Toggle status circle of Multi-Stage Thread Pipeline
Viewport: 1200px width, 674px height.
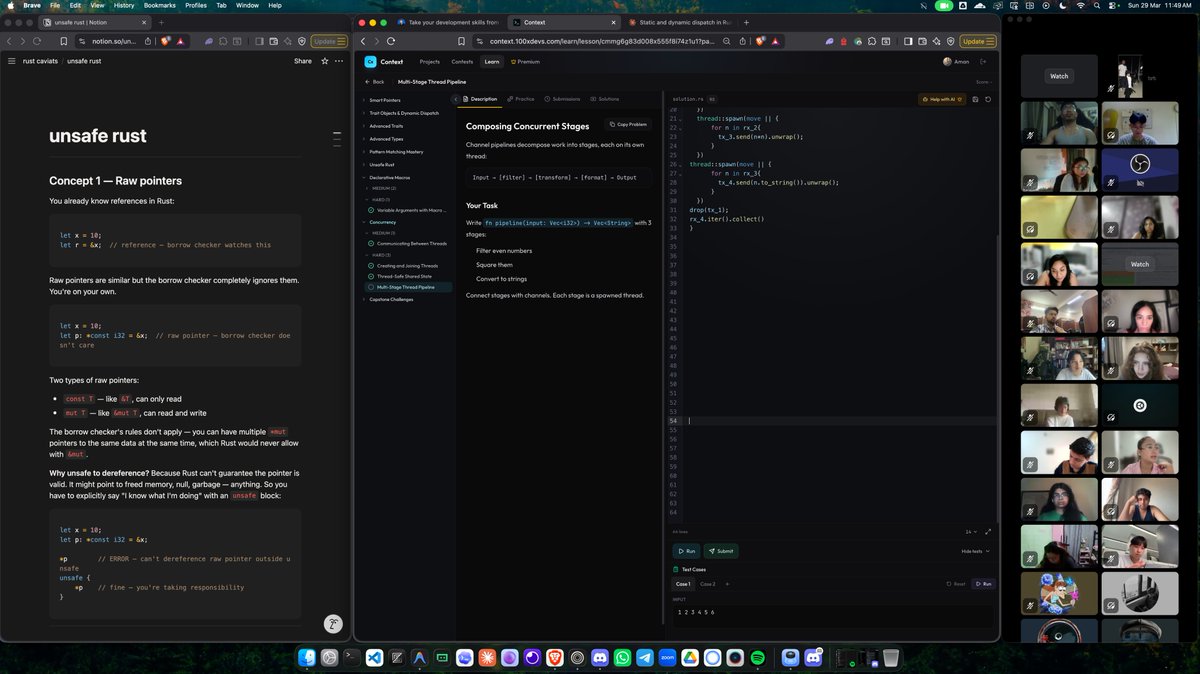pyautogui.click(x=371, y=287)
